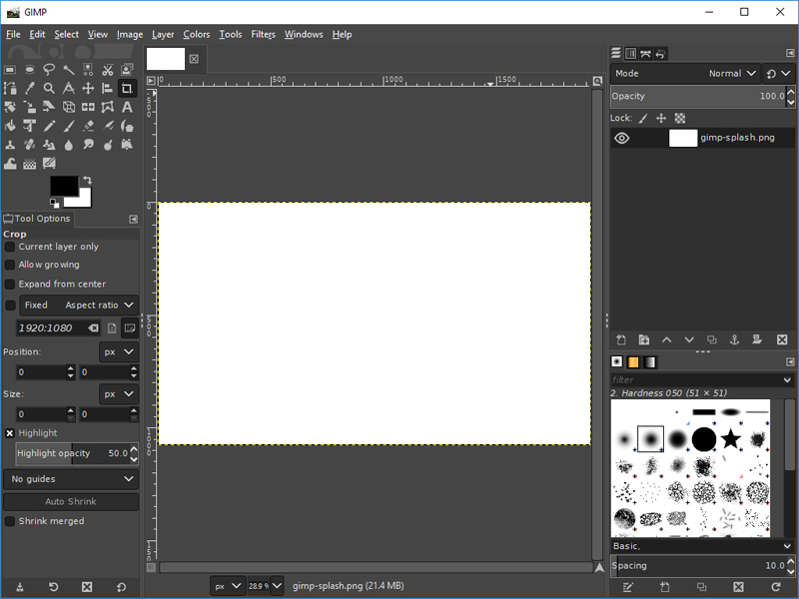The width and height of the screenshot is (799, 599).
Task: Select the star brush thumbnail
Action: pos(731,439)
